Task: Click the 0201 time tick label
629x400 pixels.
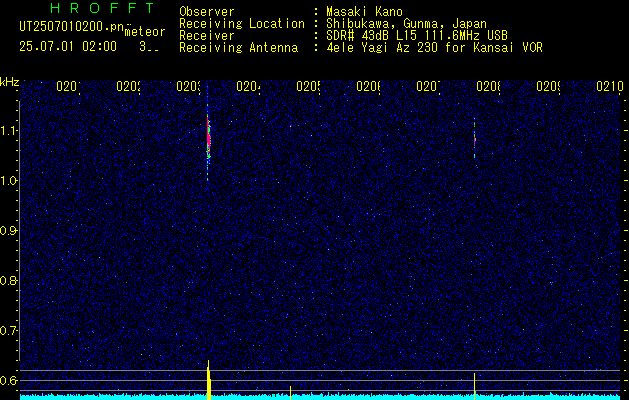Action: pos(68,86)
